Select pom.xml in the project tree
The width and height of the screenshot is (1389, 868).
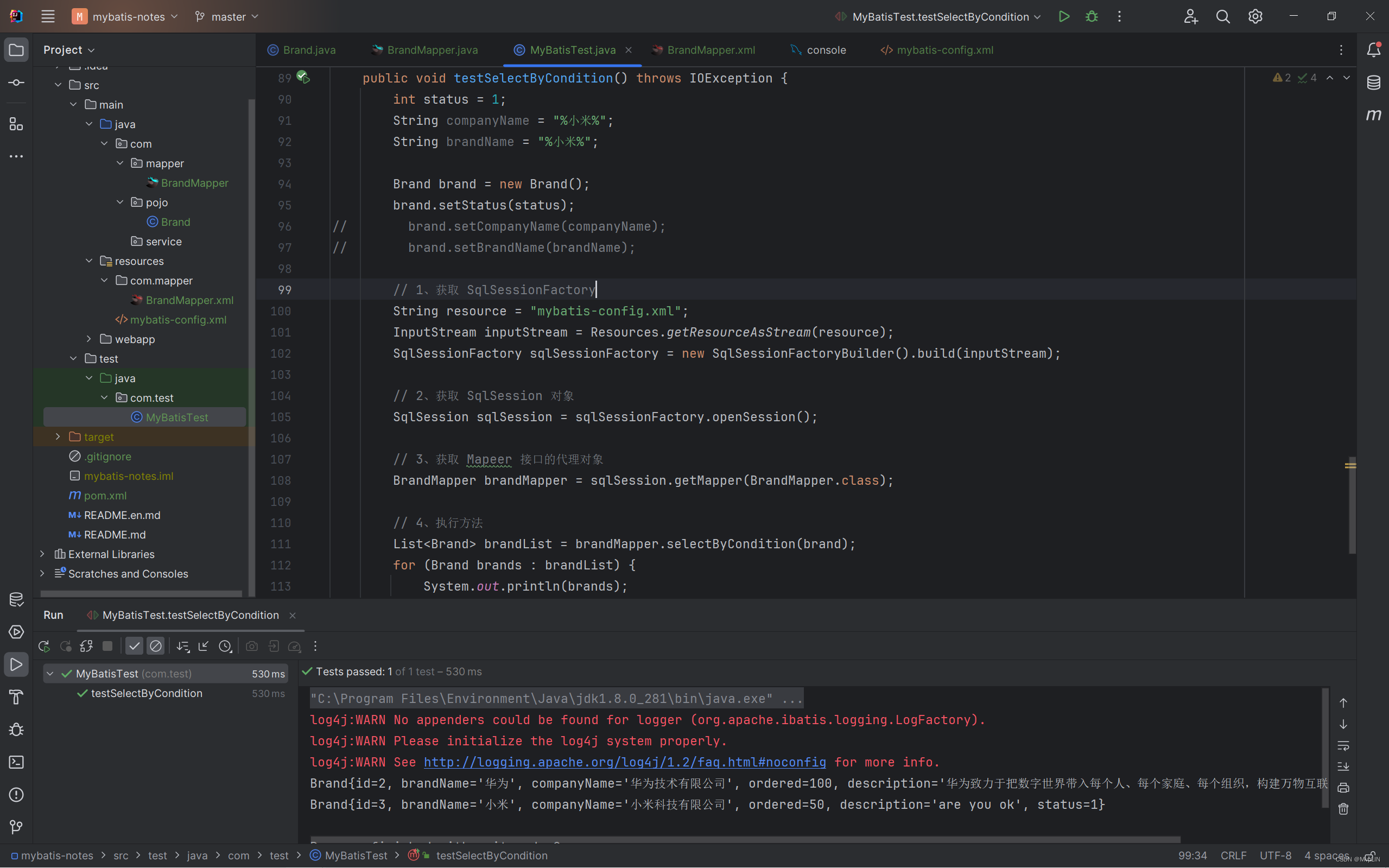tap(105, 496)
